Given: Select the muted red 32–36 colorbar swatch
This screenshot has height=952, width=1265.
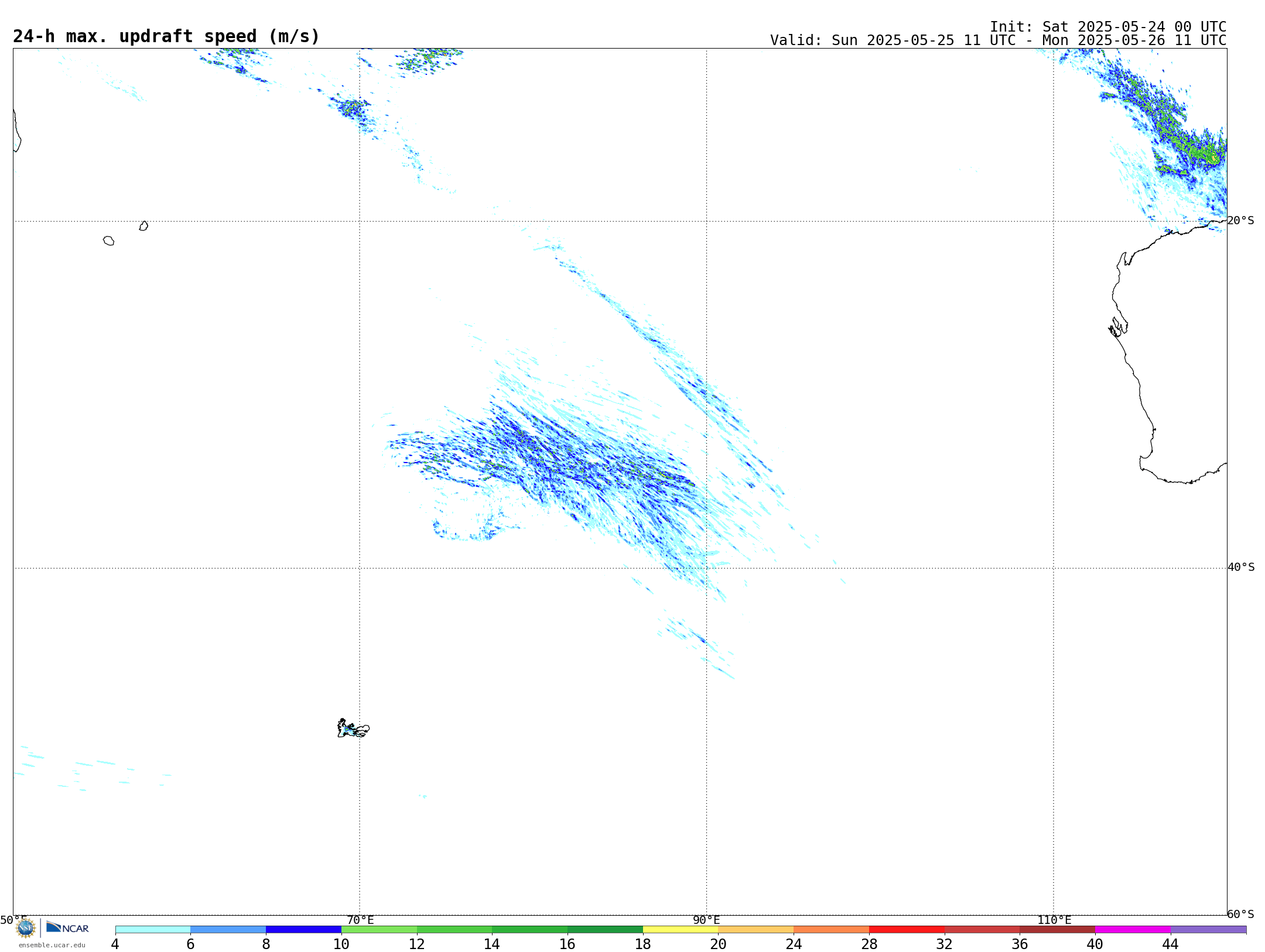Looking at the screenshot, I should [x=982, y=930].
